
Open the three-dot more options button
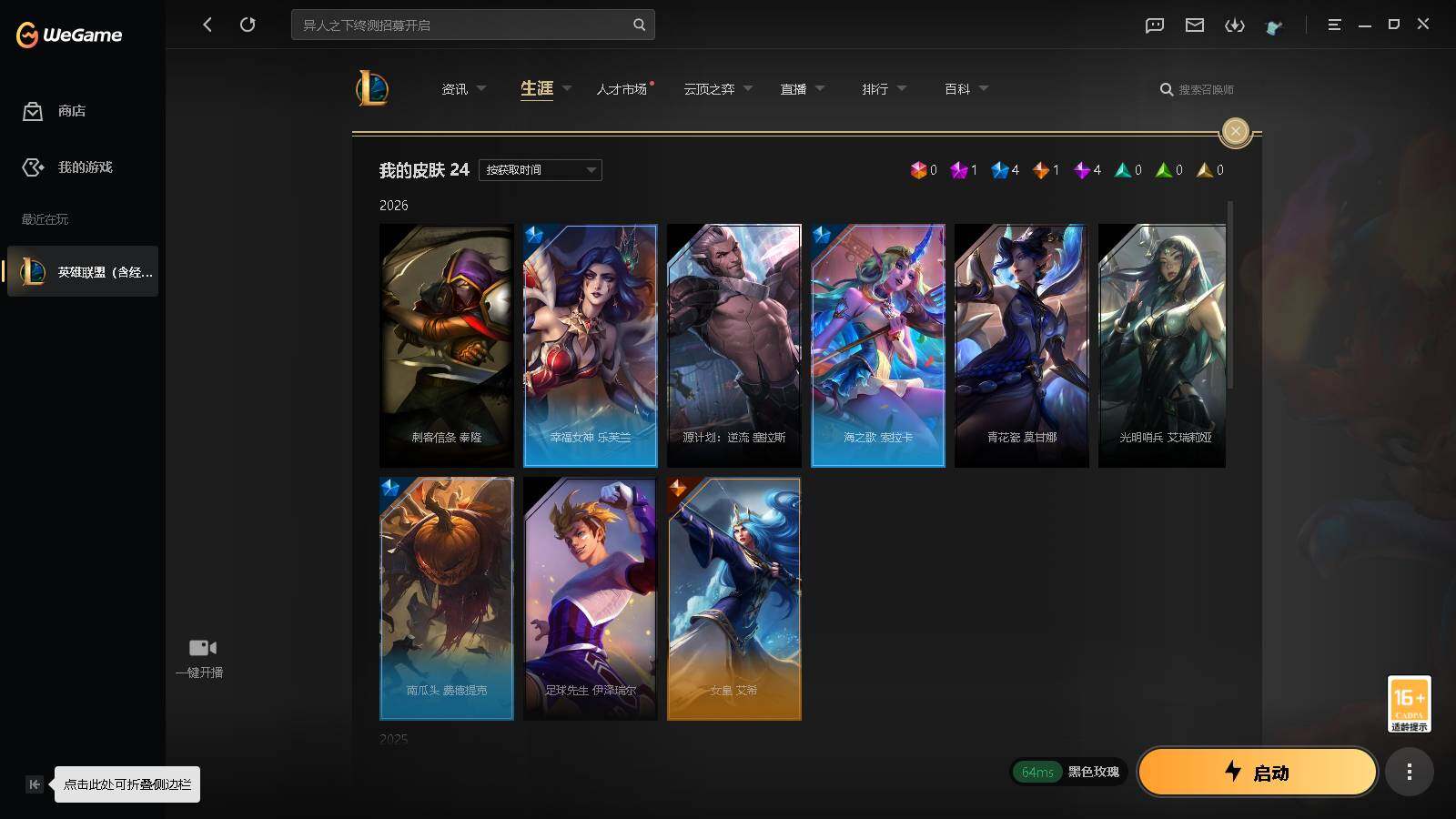[1410, 773]
